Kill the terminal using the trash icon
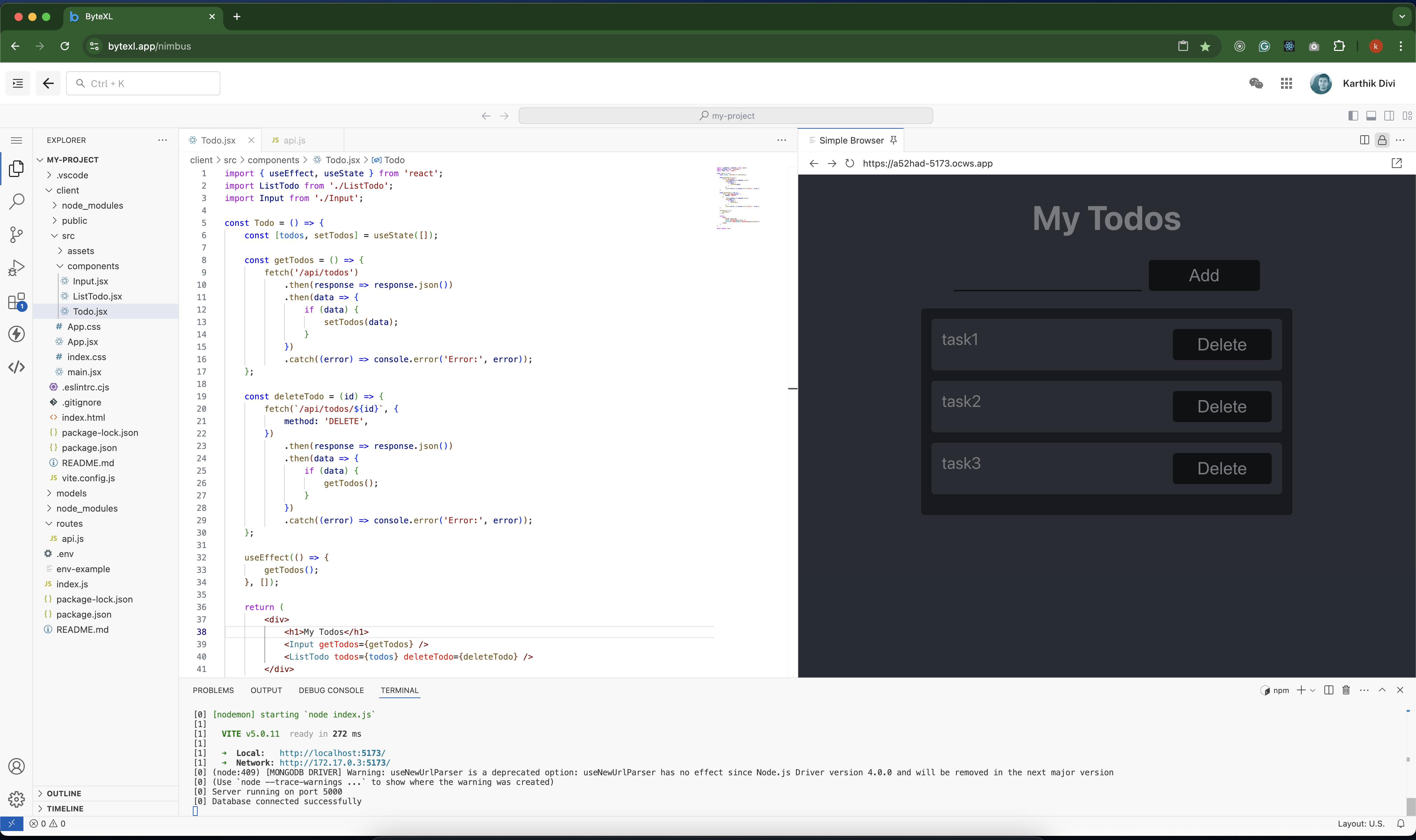The image size is (1416, 840). tap(1346, 690)
